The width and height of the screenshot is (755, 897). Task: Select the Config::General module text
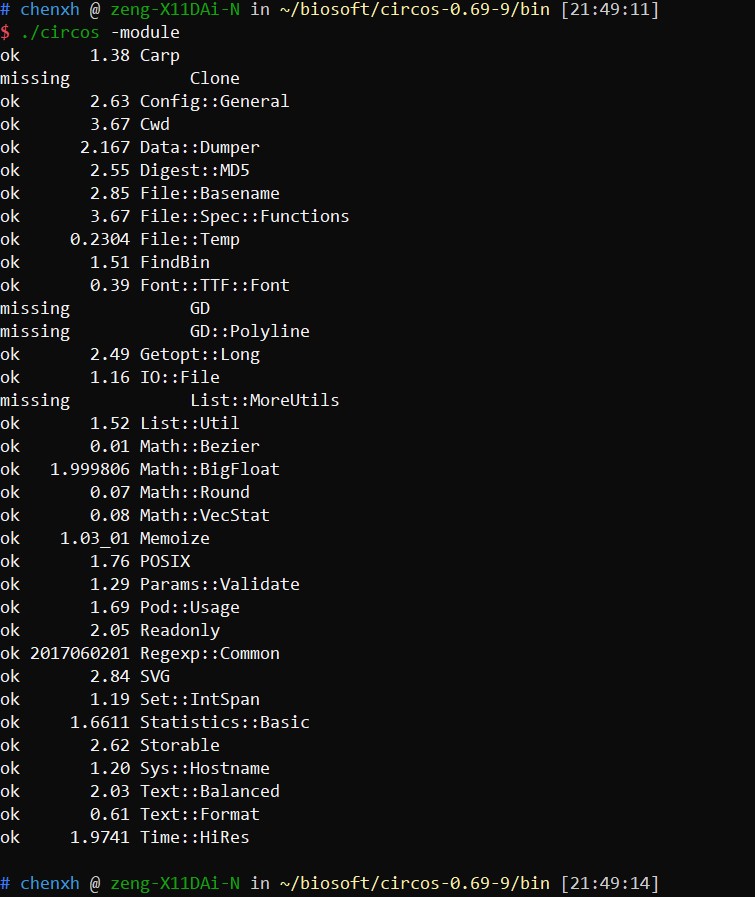coord(214,101)
